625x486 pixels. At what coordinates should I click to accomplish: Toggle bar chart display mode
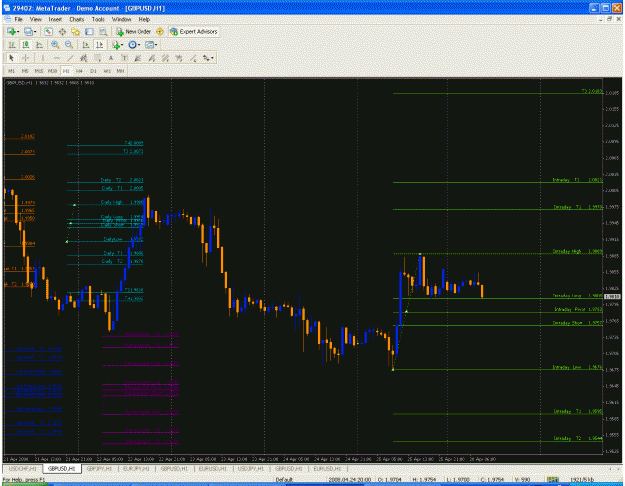pos(12,45)
